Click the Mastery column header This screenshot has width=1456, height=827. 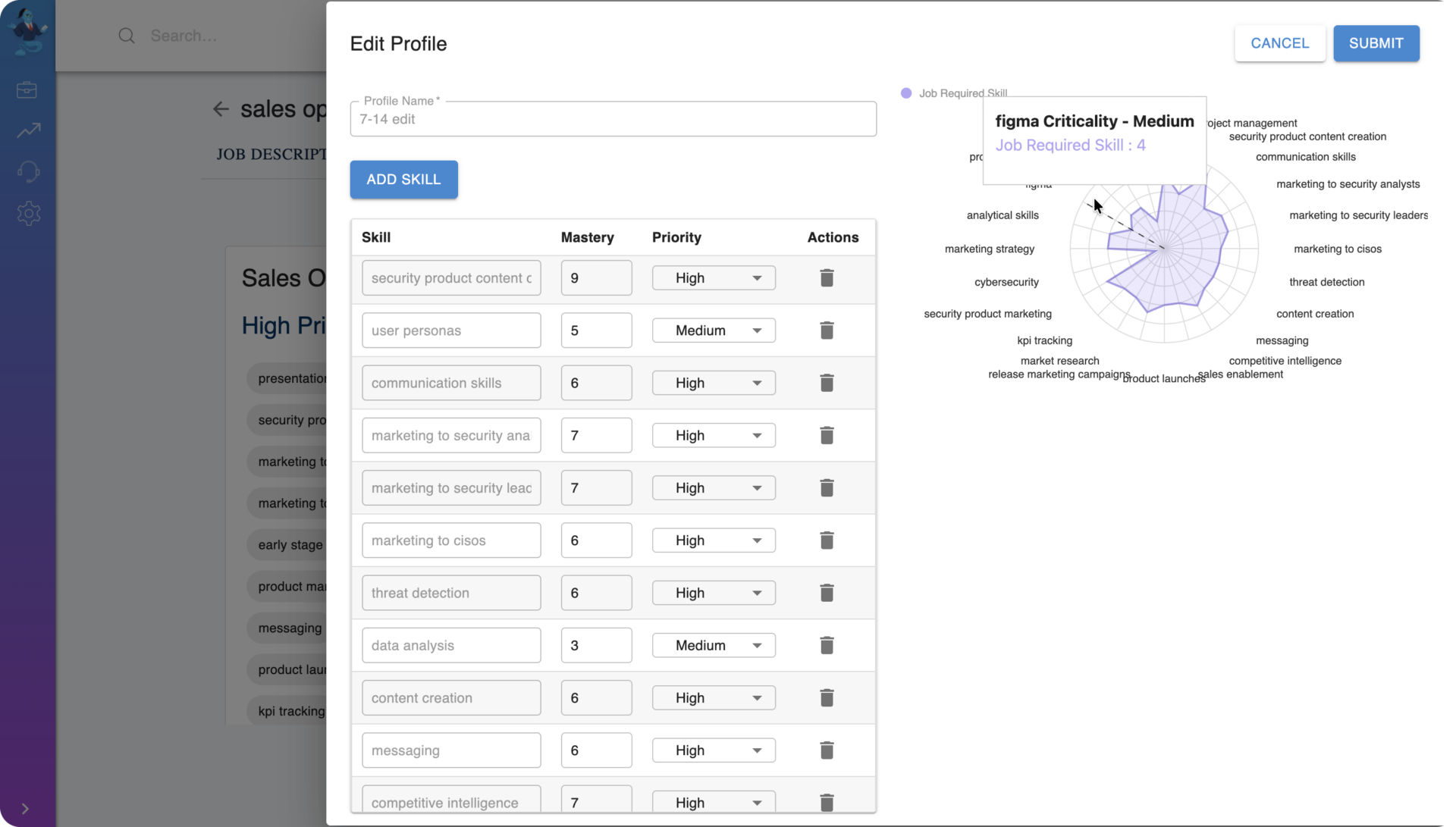pos(587,237)
